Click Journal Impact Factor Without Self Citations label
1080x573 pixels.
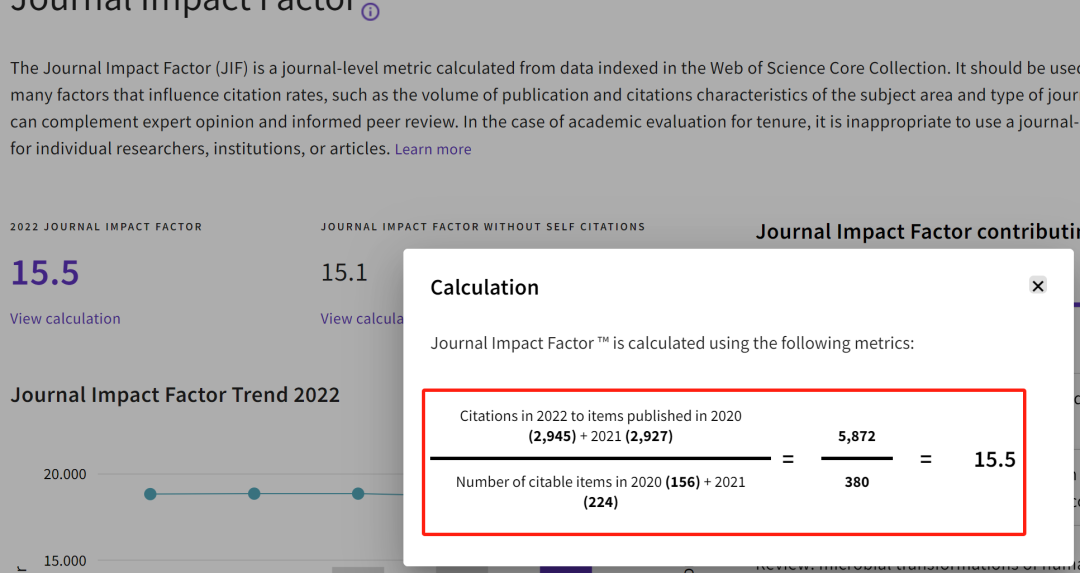(483, 227)
